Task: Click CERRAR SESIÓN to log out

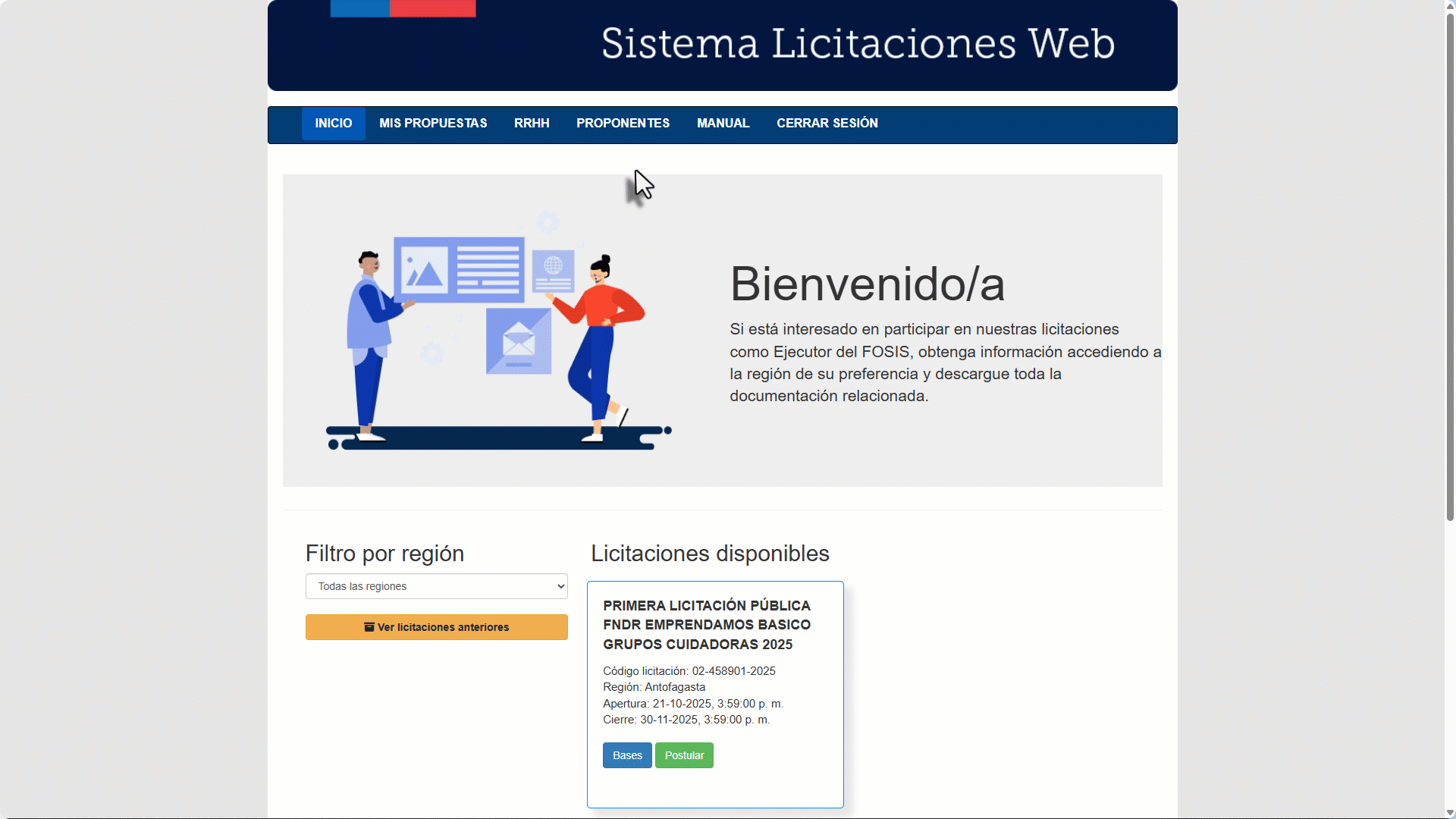Action: coord(827,123)
